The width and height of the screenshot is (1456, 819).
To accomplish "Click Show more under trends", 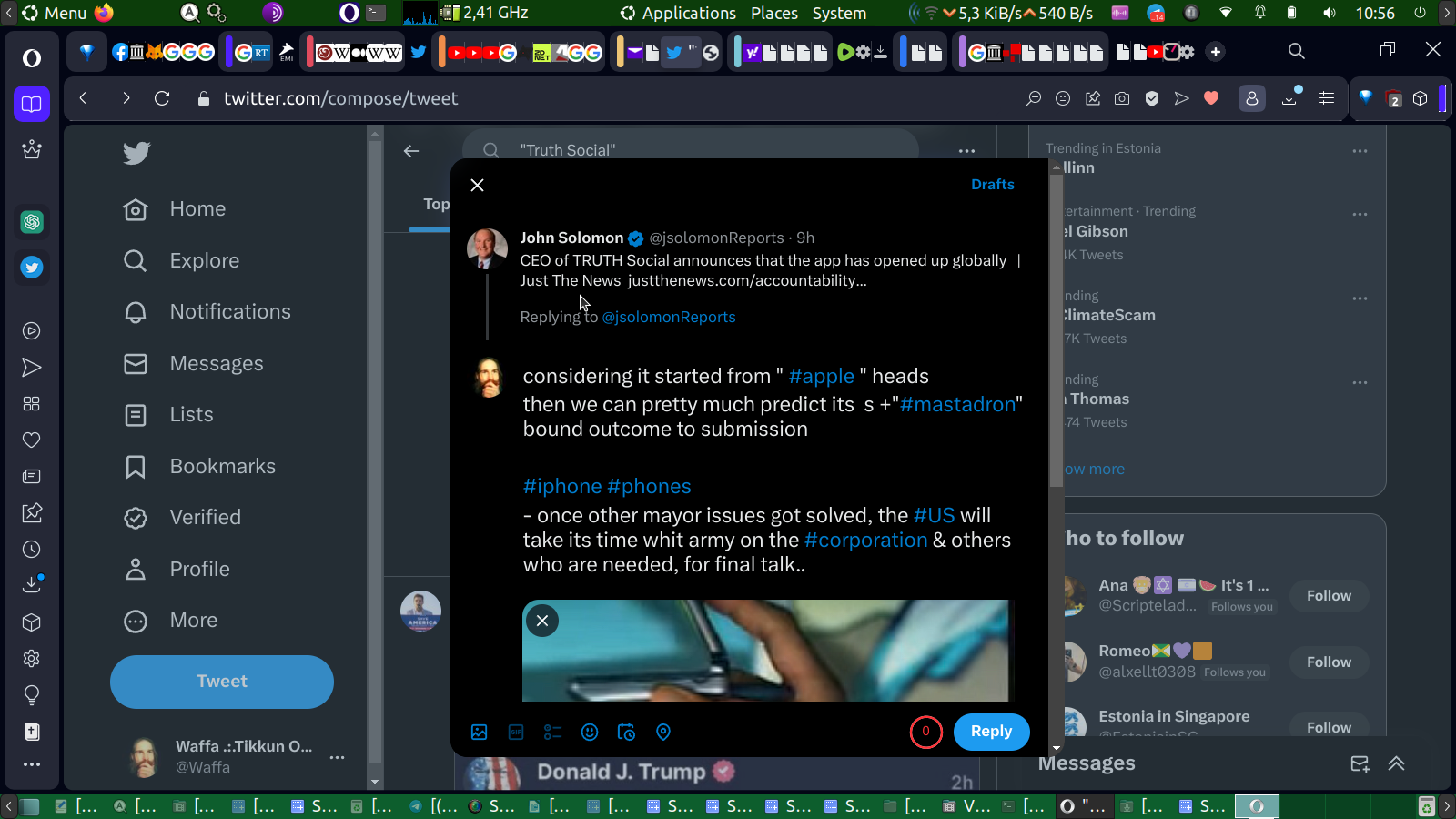I will pyautogui.click(x=1093, y=470).
